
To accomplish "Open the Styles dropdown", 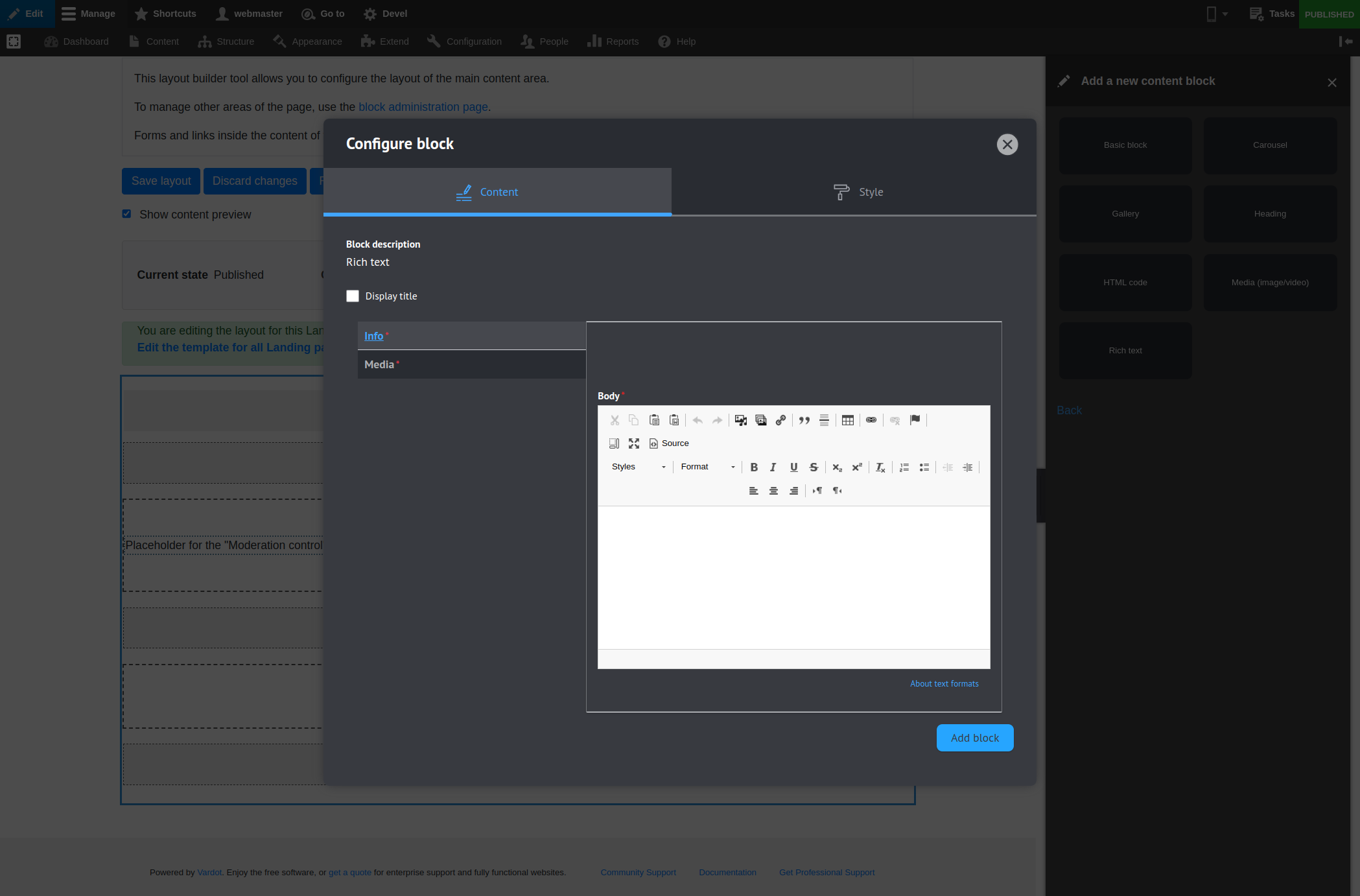I will pyautogui.click(x=638, y=467).
